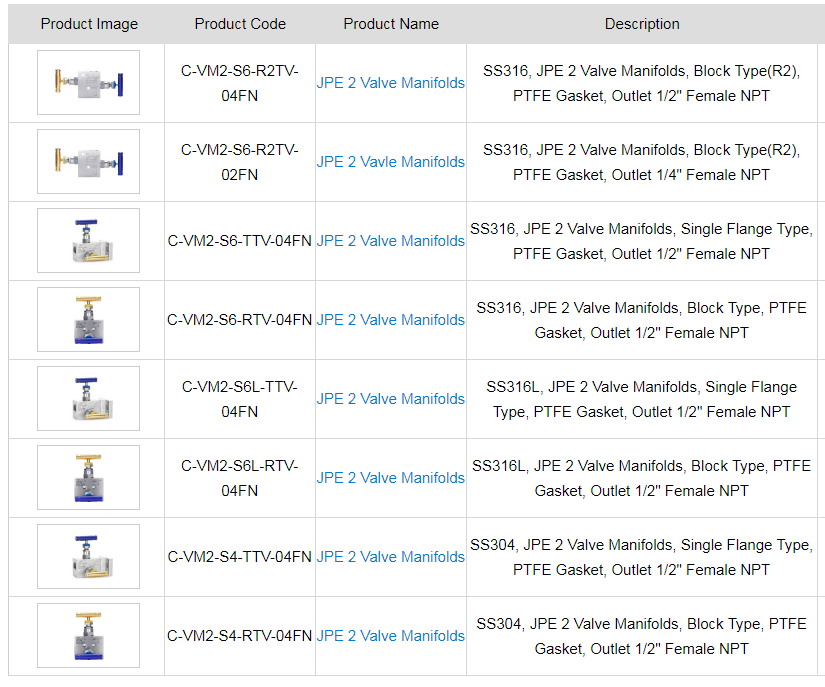This screenshot has width=825, height=687.
Task: Open JPE 2 Valve Manifolds link for C-VM2-S6-R2TV-04FN
Action: click(390, 83)
